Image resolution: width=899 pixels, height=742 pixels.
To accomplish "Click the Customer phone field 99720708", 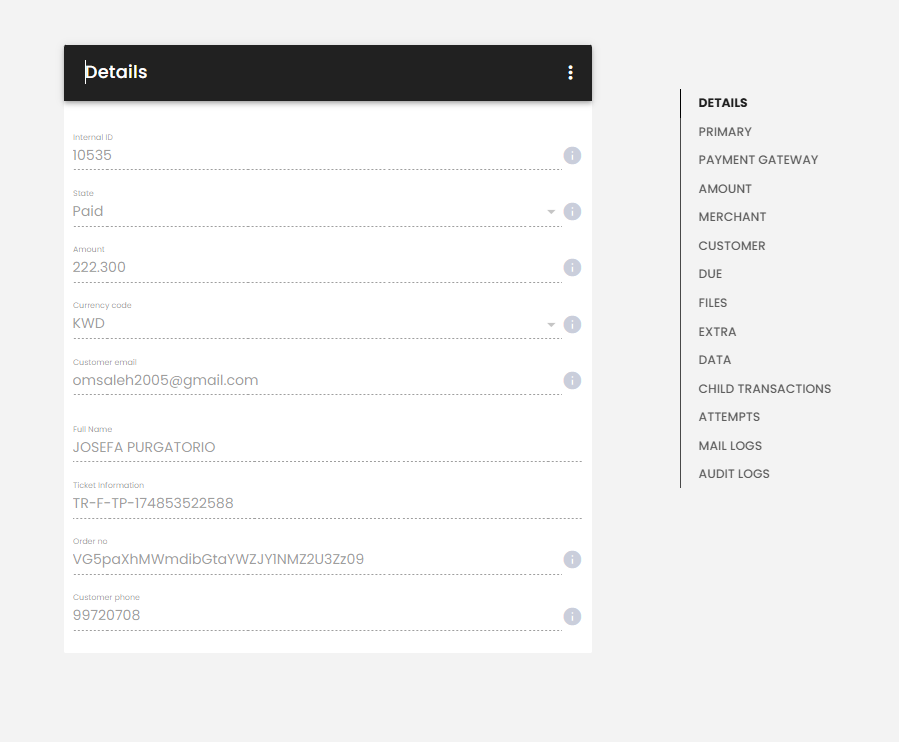I will 317,615.
